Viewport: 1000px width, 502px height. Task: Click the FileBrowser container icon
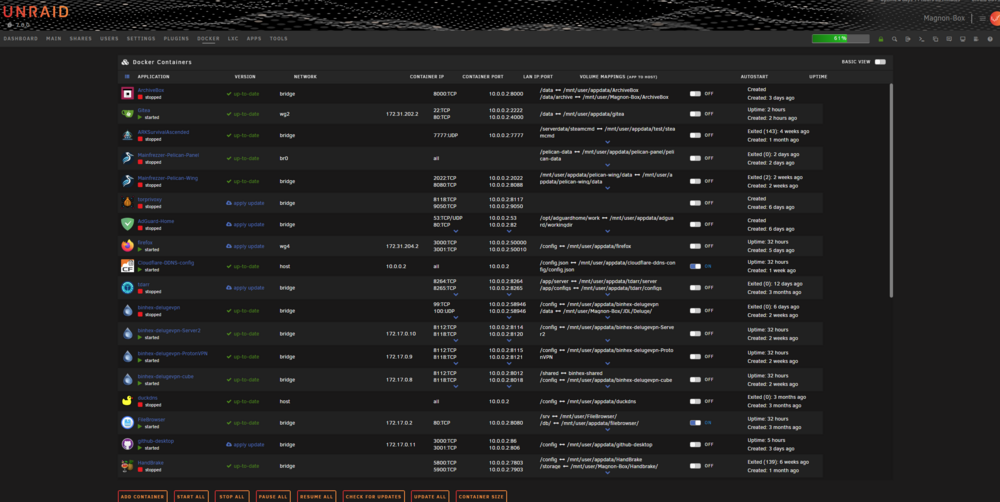[x=128, y=423]
